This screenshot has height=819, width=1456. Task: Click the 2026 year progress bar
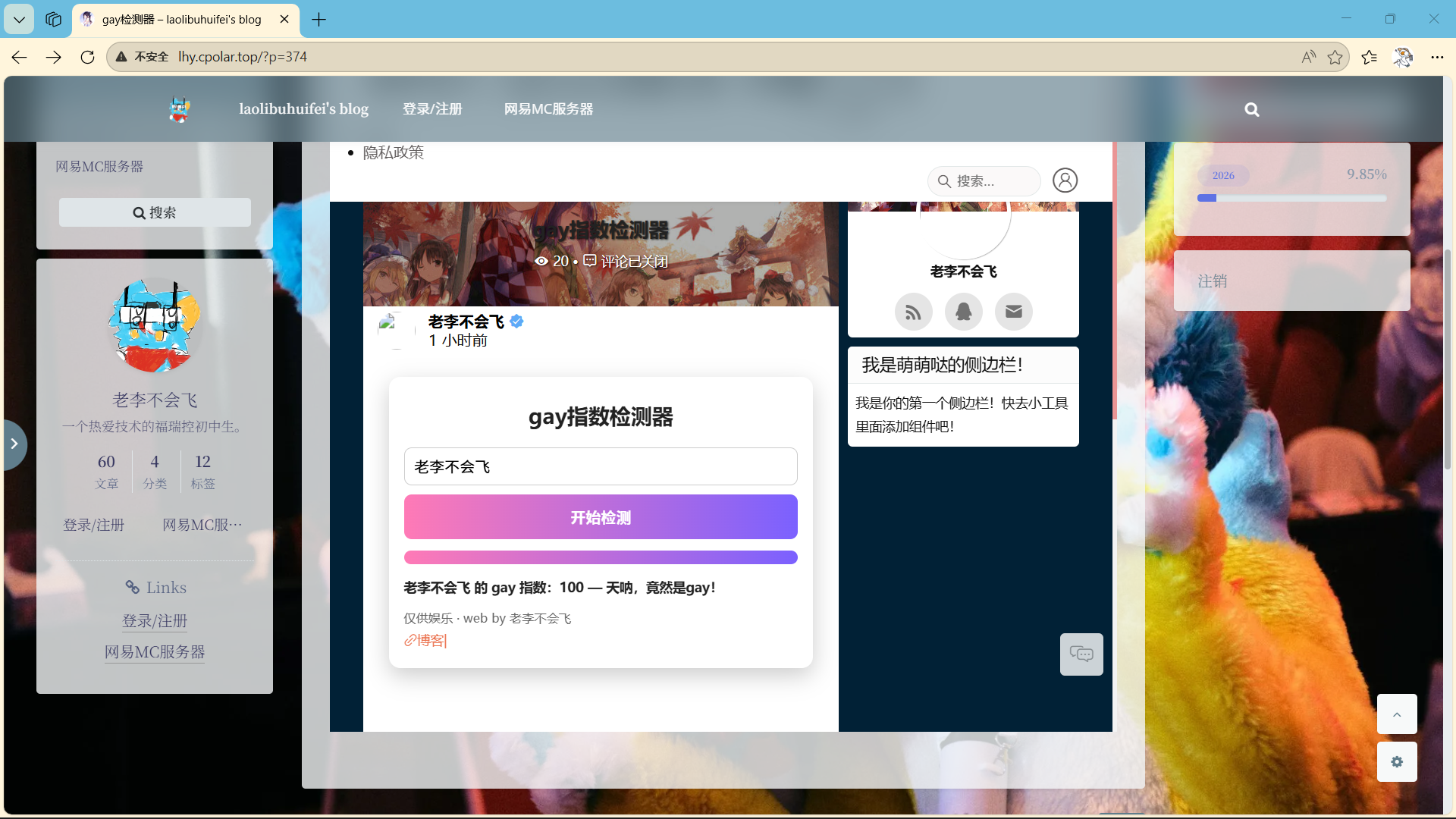click(x=1291, y=198)
